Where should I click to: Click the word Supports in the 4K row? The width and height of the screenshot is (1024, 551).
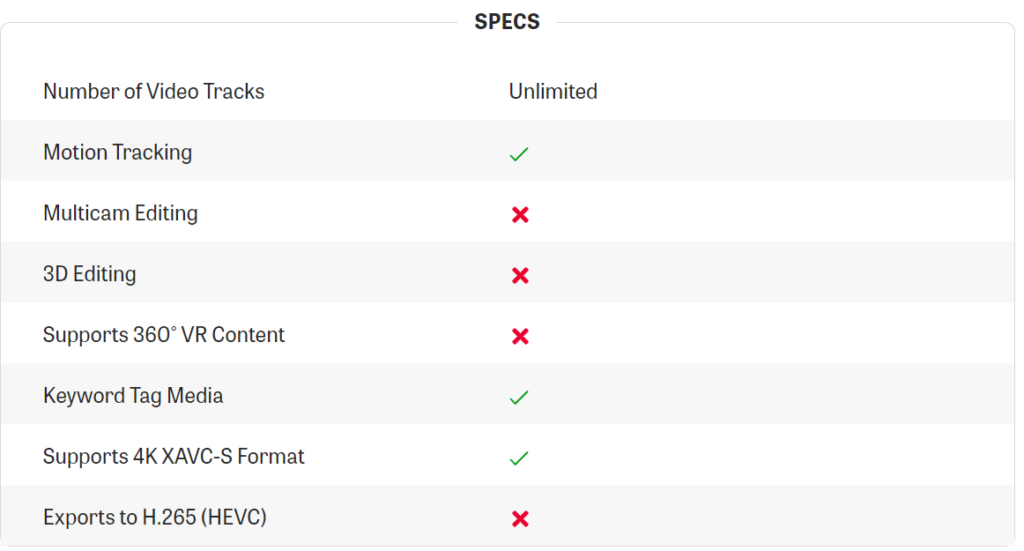86,457
